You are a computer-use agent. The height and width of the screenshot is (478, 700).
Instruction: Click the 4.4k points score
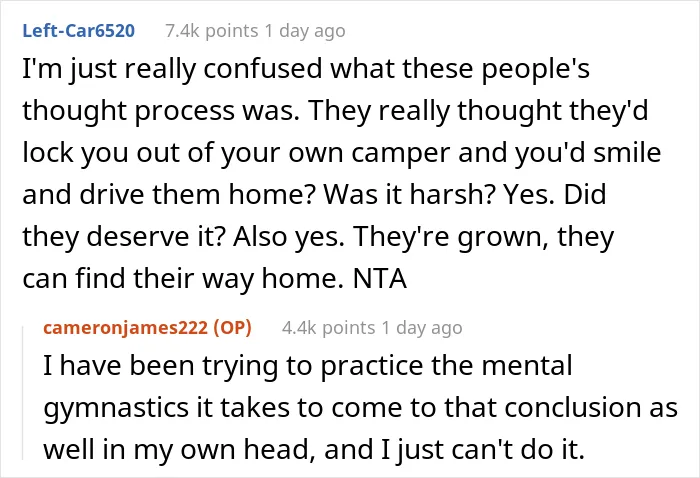click(328, 328)
